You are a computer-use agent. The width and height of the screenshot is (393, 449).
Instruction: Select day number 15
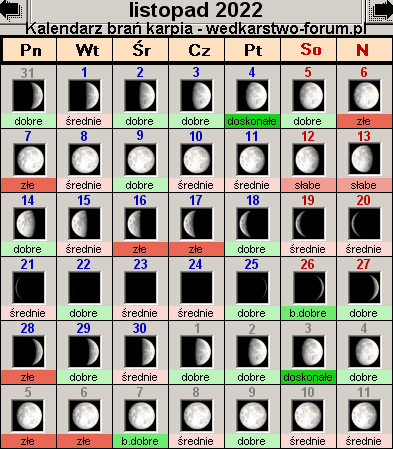(84, 200)
